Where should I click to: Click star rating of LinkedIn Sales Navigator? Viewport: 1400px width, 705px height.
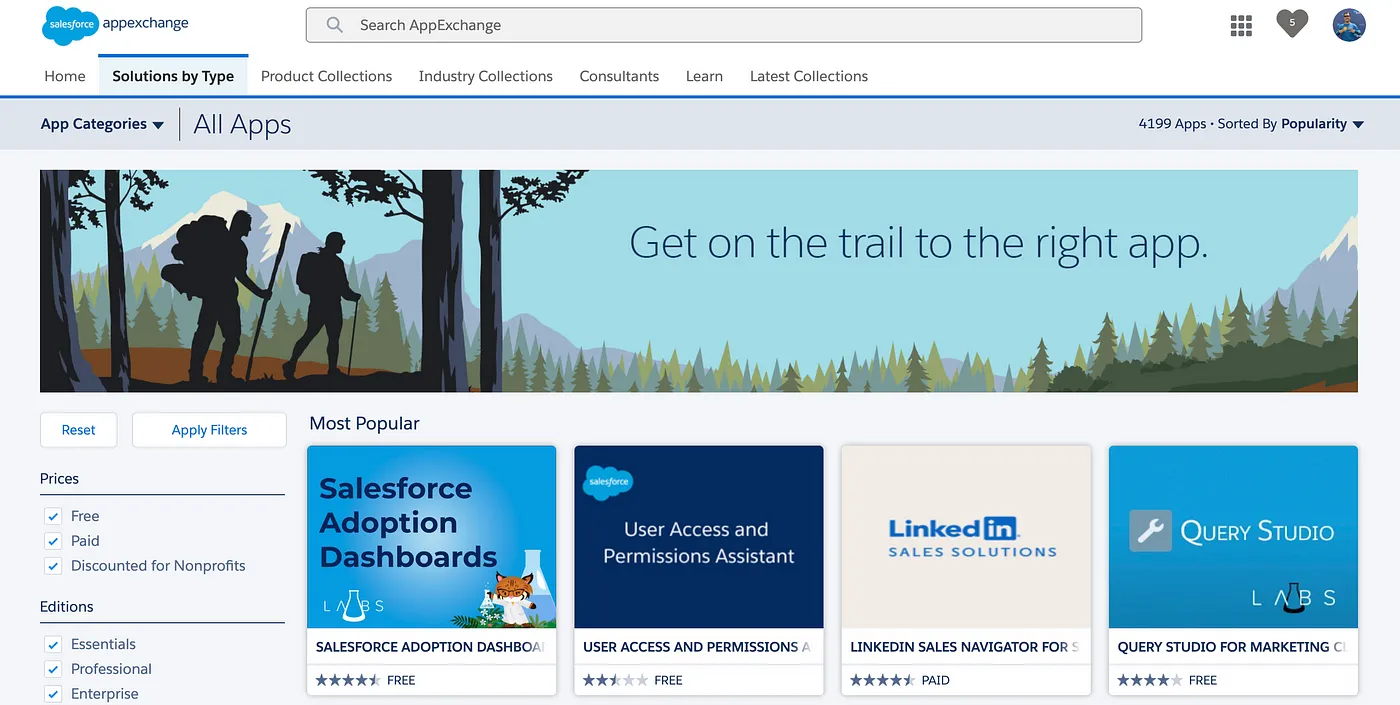(x=882, y=680)
